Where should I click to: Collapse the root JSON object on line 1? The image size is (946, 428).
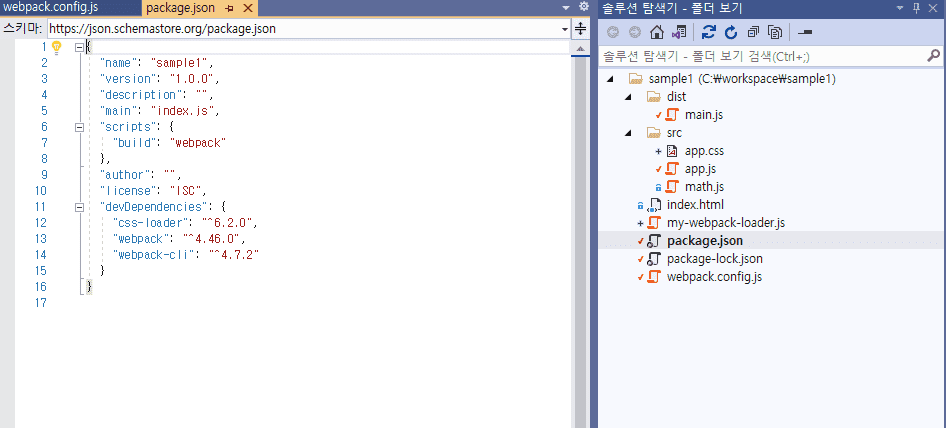point(79,46)
